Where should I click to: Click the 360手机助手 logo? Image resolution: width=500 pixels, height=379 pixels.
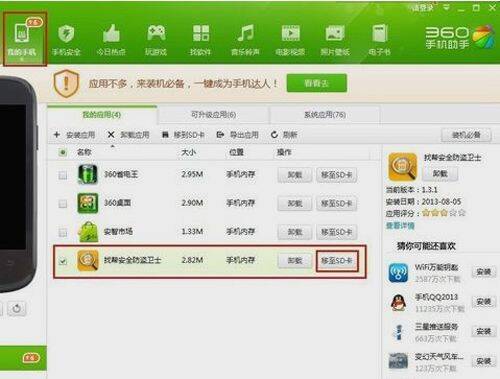click(459, 37)
